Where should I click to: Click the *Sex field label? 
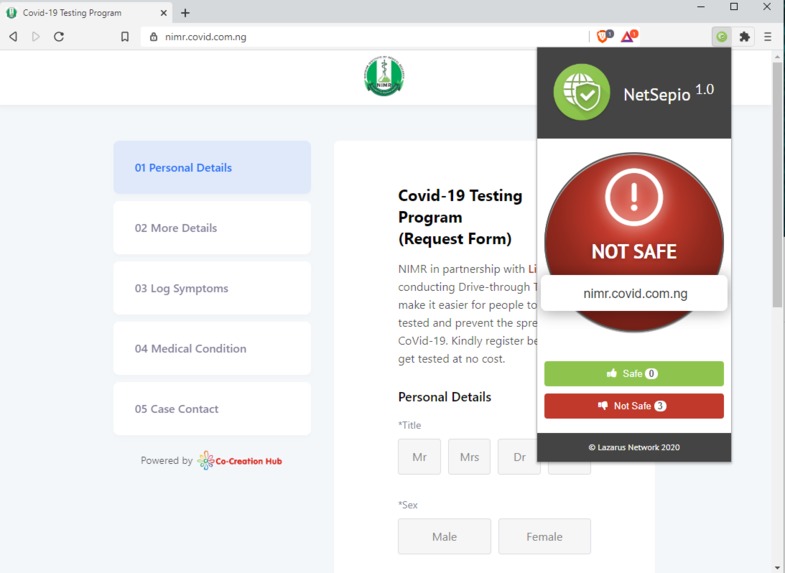click(x=408, y=505)
